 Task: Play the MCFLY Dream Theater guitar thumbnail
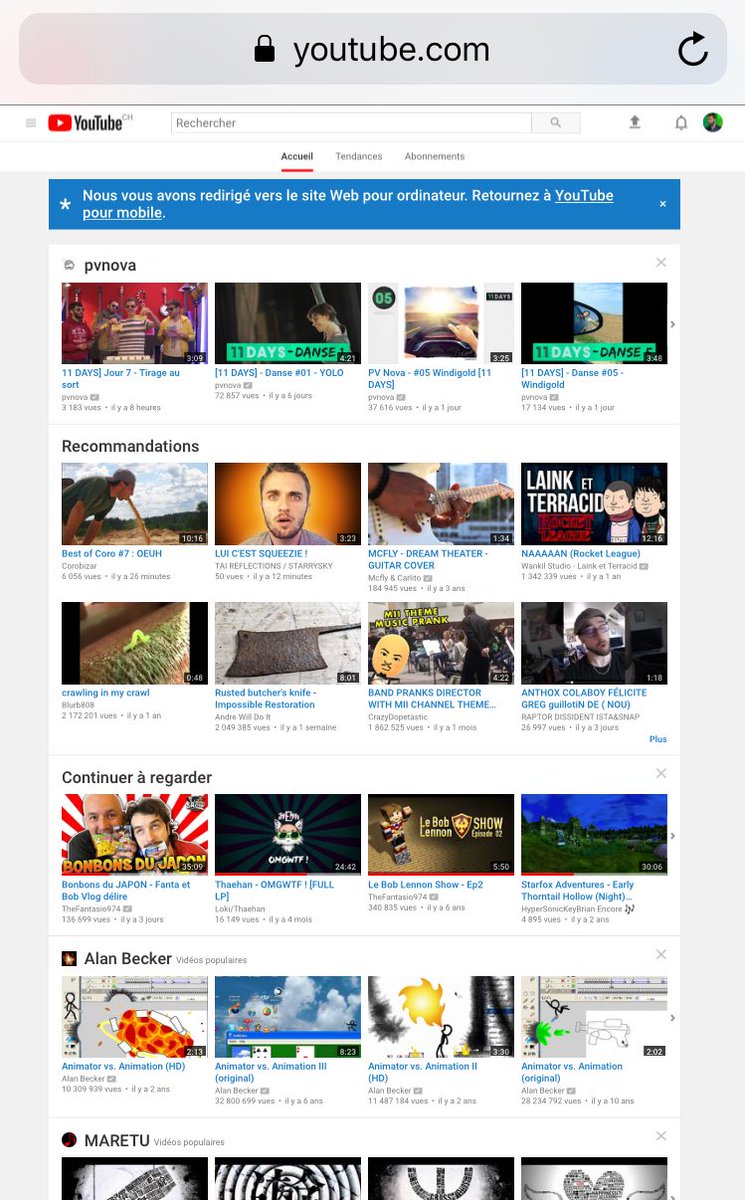tap(441, 504)
